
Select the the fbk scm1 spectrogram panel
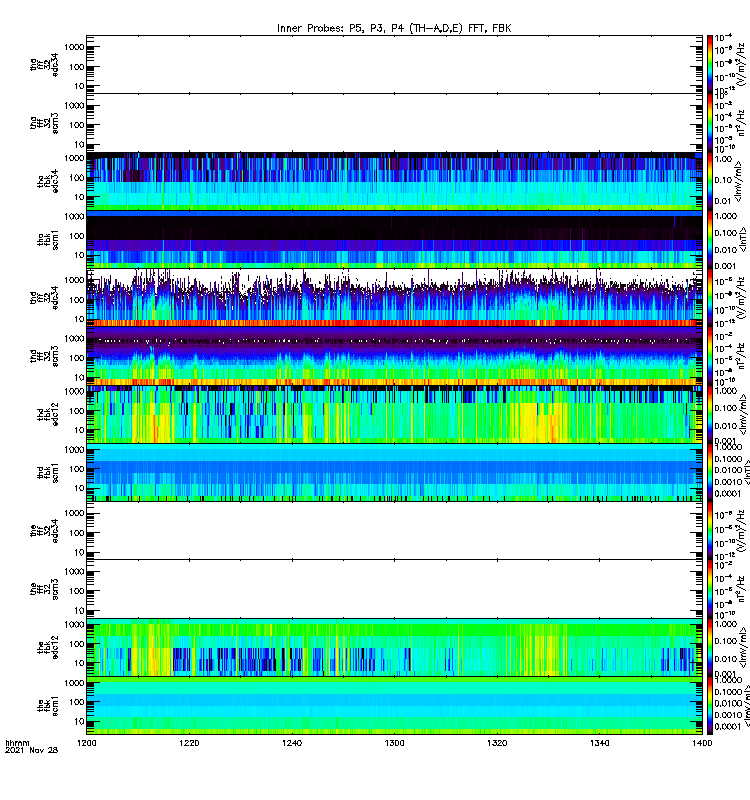[x=394, y=706]
